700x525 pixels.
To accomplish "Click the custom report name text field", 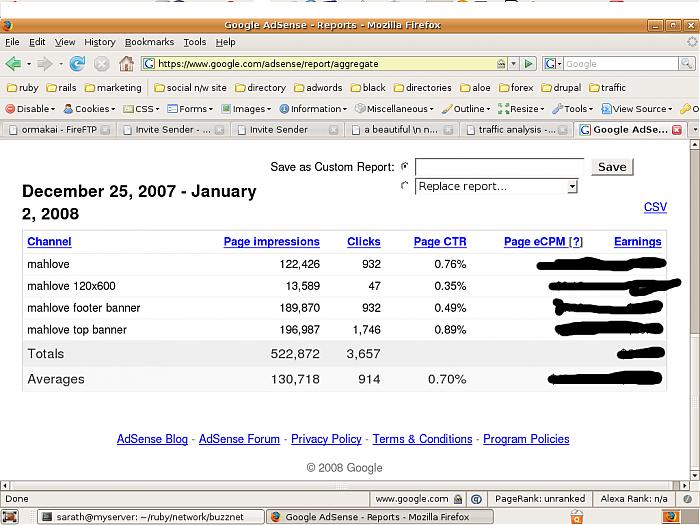I will [499, 167].
